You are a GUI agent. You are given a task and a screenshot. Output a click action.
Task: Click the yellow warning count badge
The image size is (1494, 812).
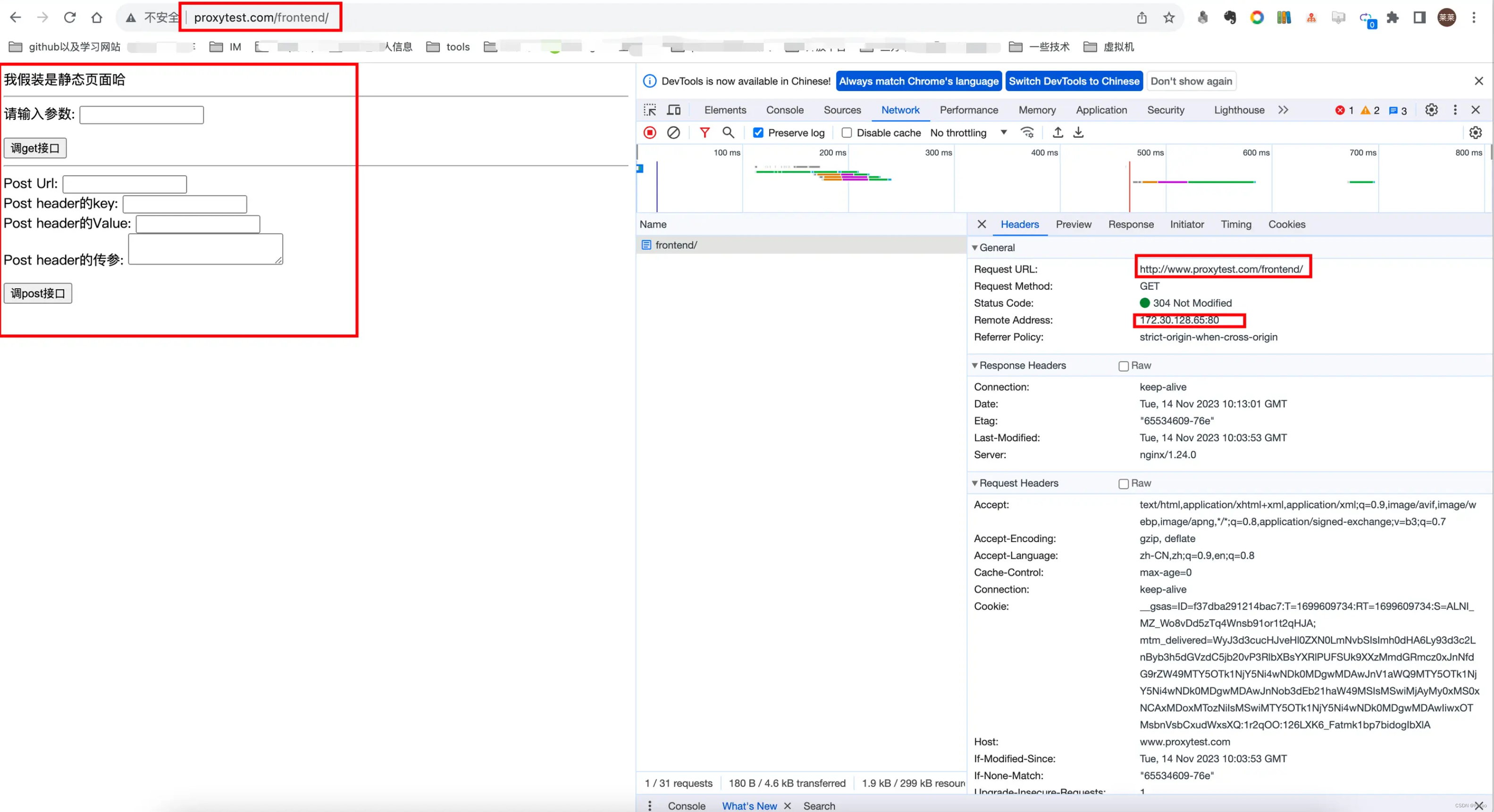click(1370, 110)
